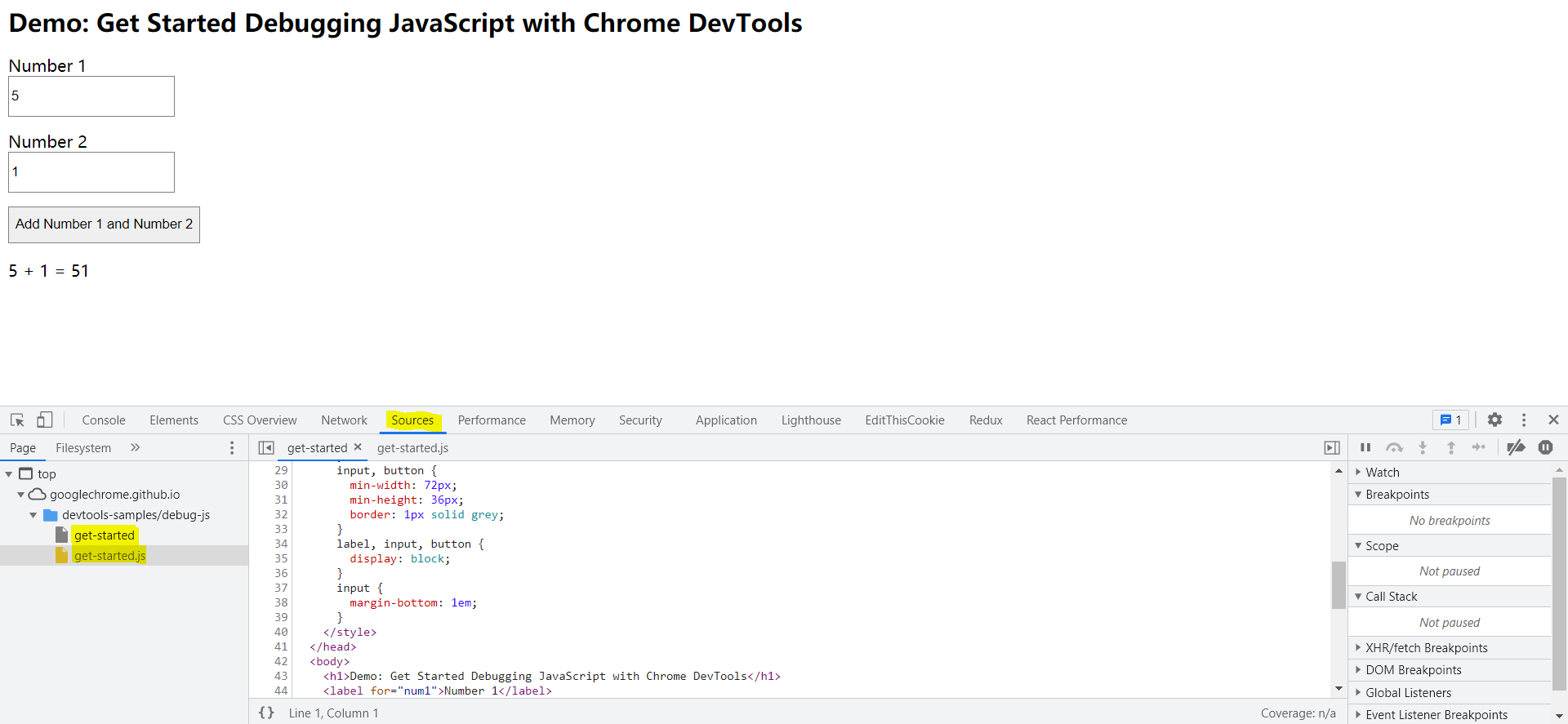Open navigator pane three-dot menu

point(232,447)
